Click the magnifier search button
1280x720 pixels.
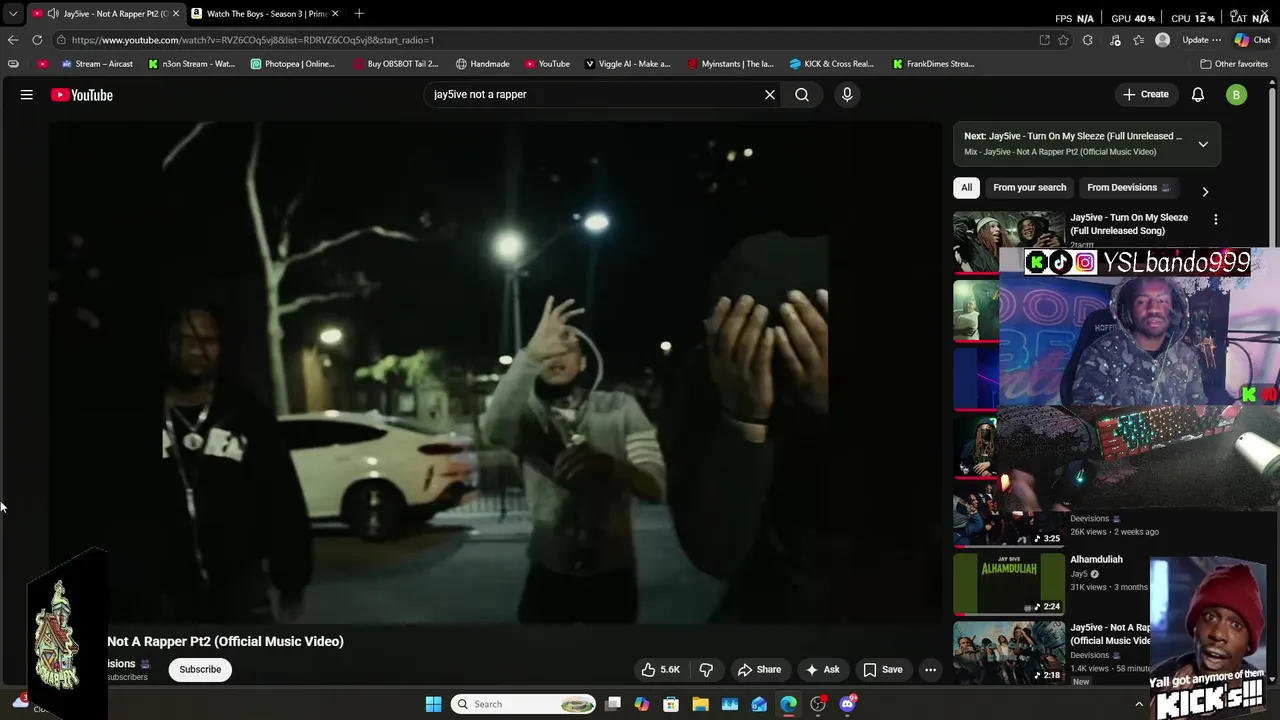[x=802, y=95]
